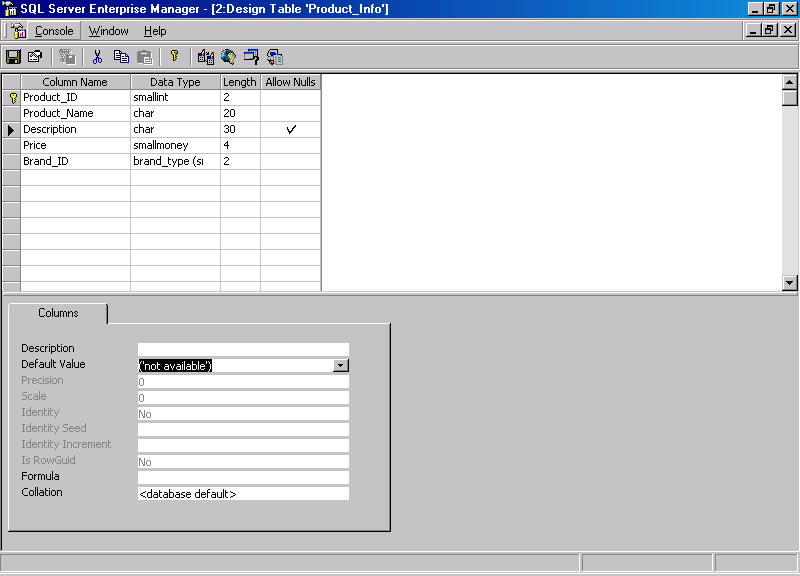Open the Console menu
Screen dimensions: 800x576
(54, 31)
